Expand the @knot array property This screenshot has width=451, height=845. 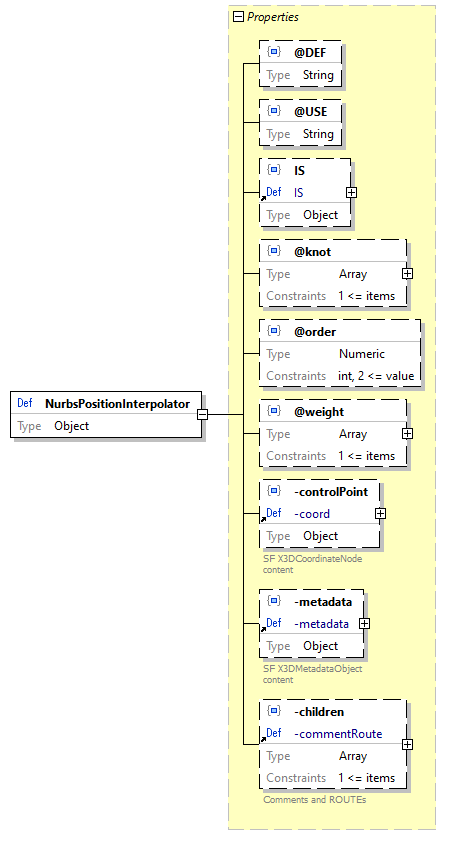coord(407,274)
